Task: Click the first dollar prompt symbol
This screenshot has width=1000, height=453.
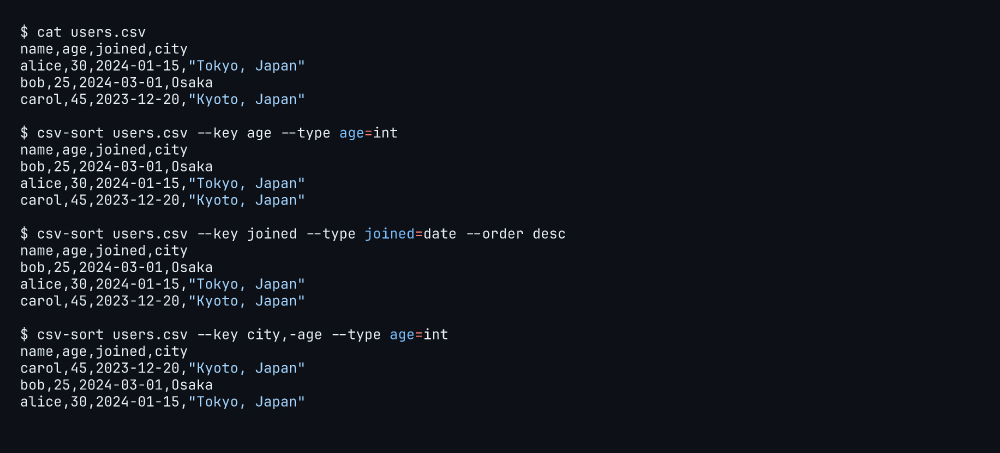Action: pyautogui.click(x=24, y=32)
